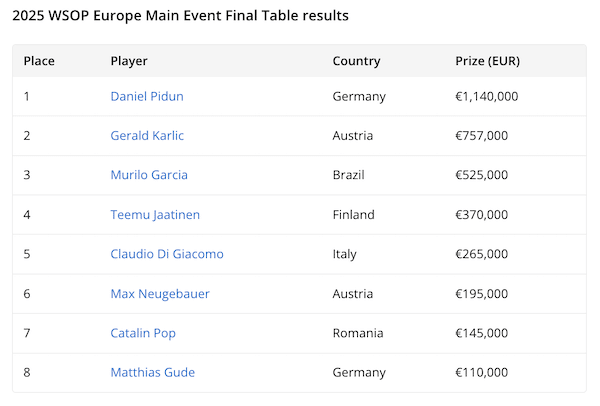Select the Country column header
Image resolution: width=600 pixels, height=406 pixels.
[x=356, y=61]
